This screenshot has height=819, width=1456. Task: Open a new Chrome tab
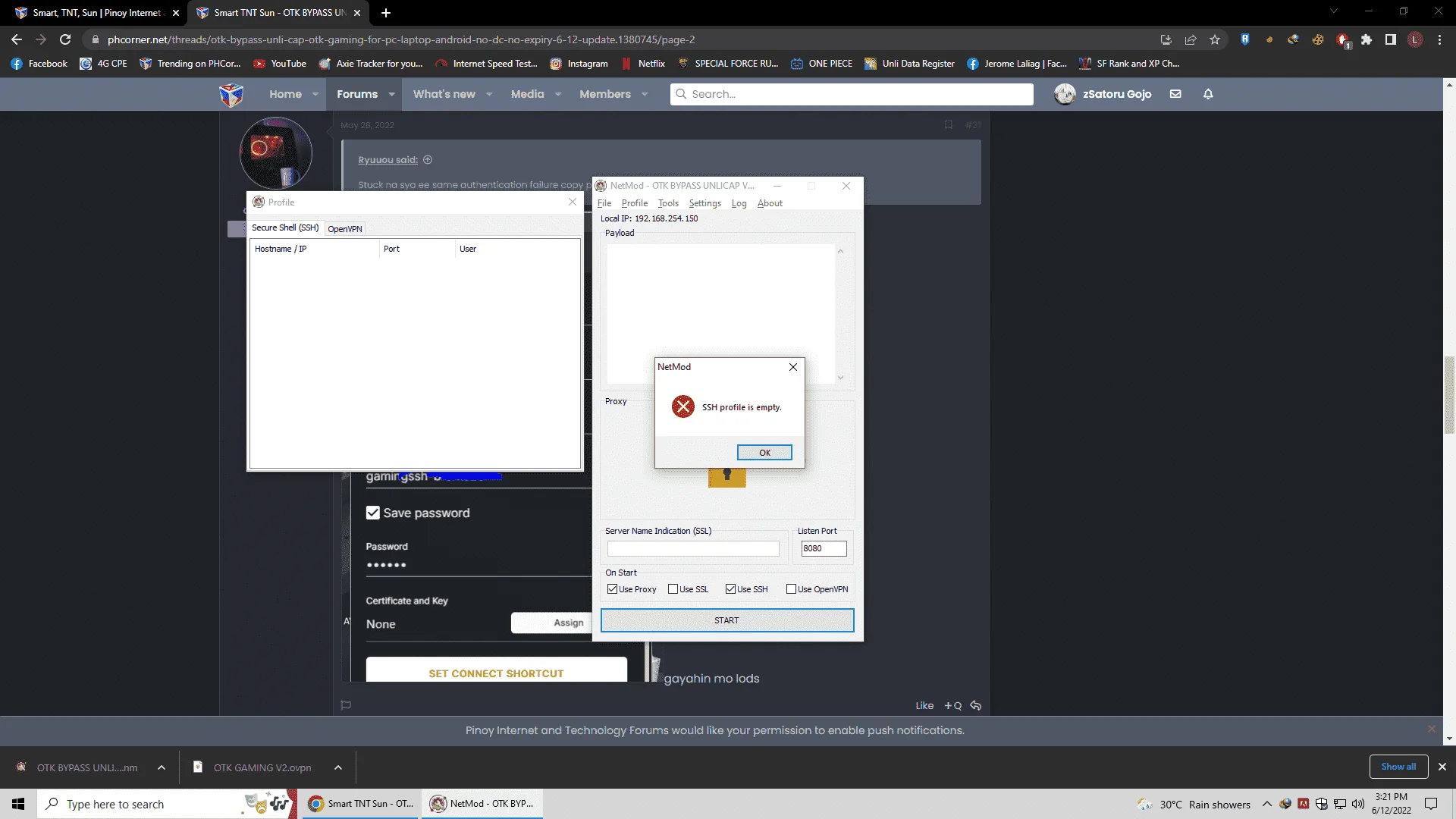(386, 13)
